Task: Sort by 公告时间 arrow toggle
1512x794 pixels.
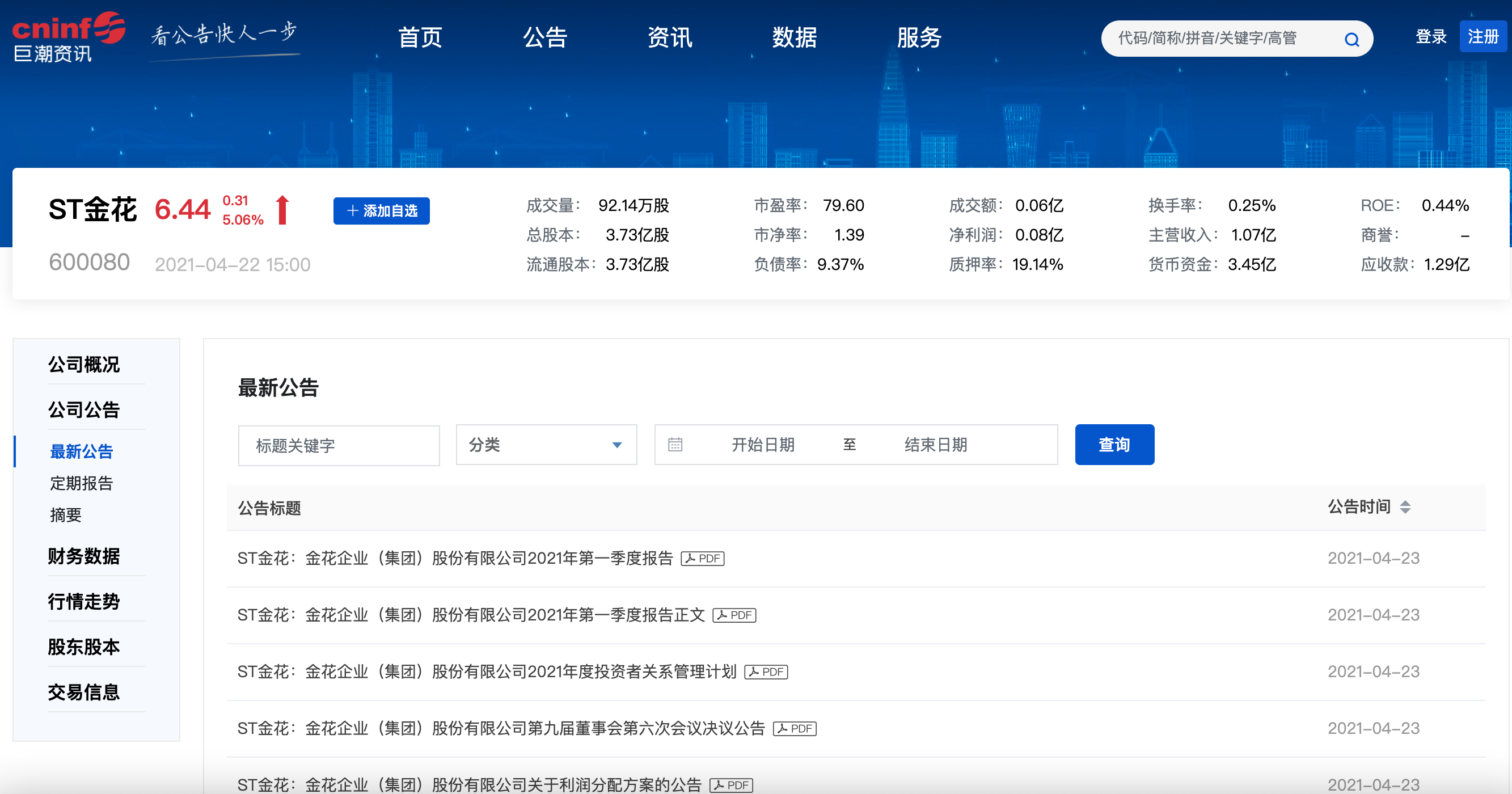Action: pyautogui.click(x=1405, y=507)
